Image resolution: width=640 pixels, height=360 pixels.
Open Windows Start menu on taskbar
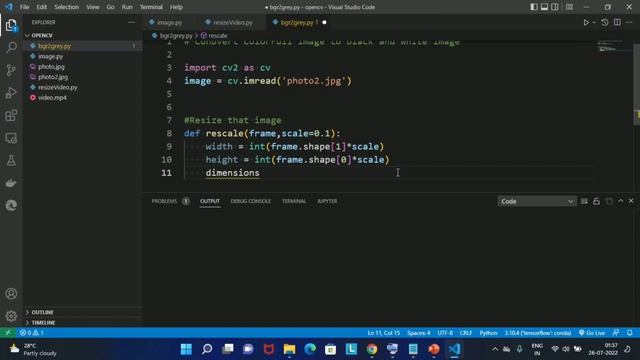(x=186, y=349)
